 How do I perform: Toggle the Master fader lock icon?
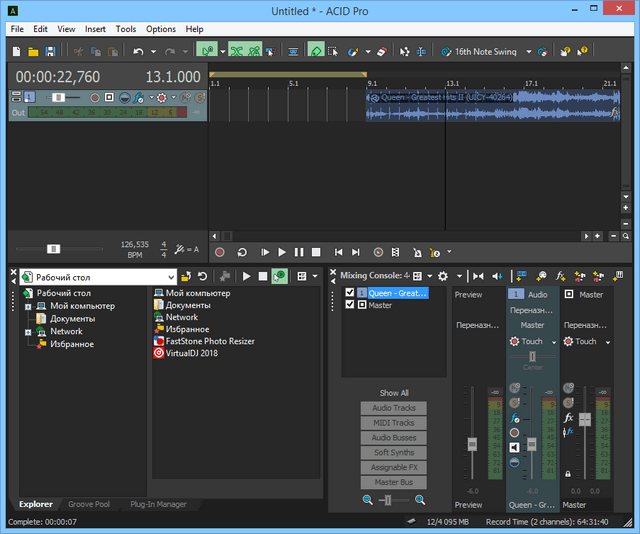(569, 474)
